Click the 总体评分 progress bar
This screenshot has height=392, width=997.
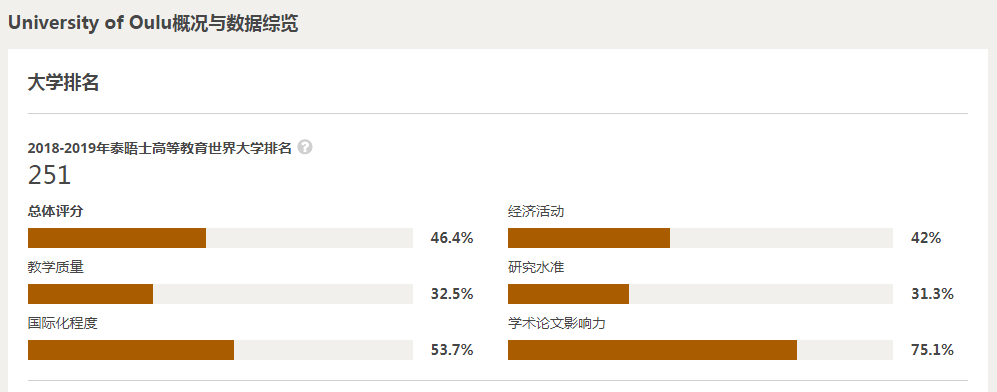coord(220,238)
